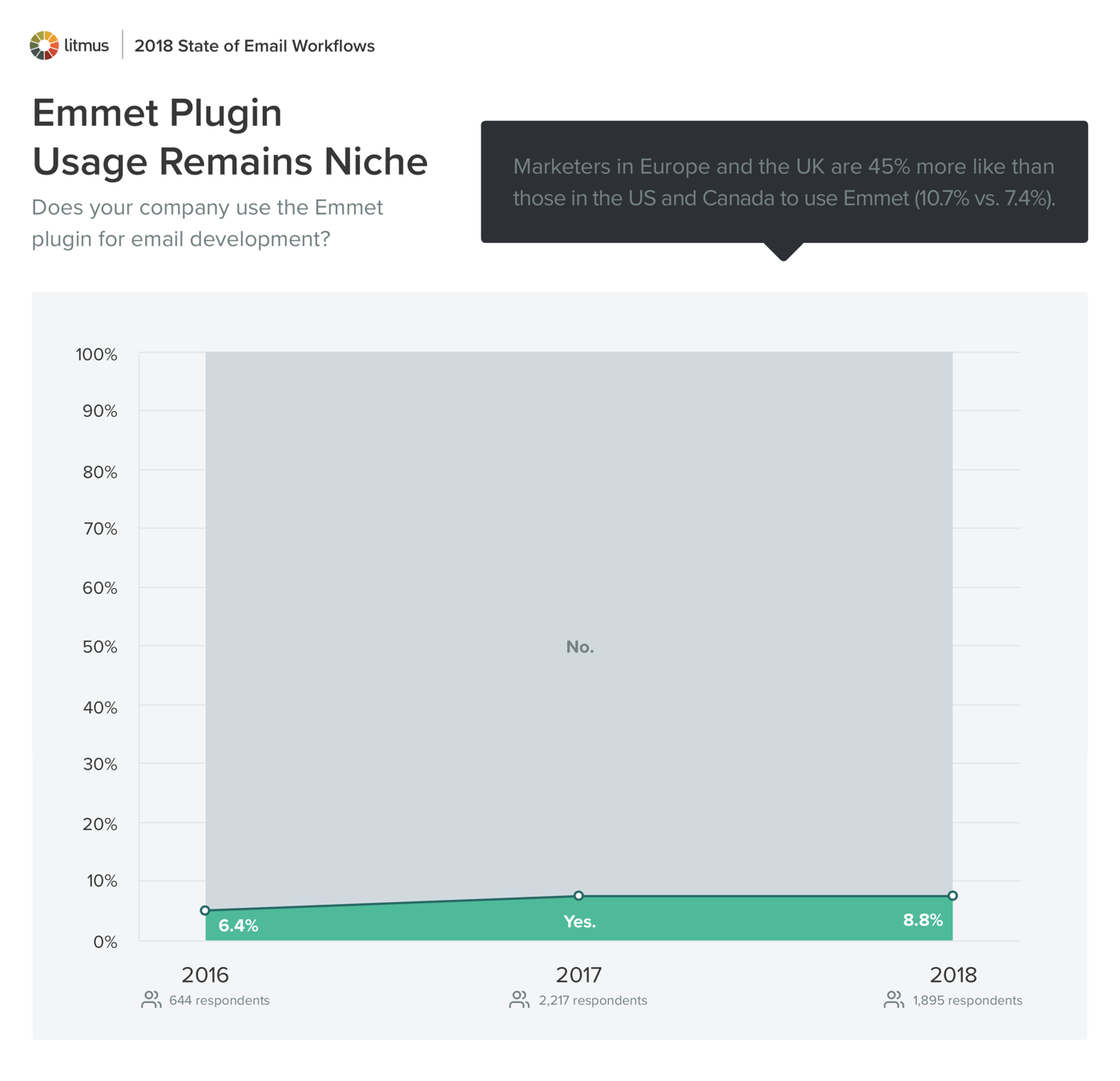Click the "Emmet Plugin Usage Remains Niche" heading
Viewport: 1120px width, 1081px height.
click(229, 137)
